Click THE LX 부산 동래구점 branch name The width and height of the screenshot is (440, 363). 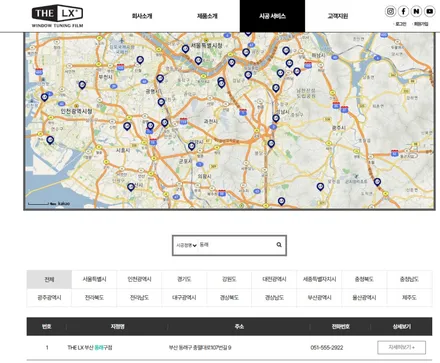point(90,348)
